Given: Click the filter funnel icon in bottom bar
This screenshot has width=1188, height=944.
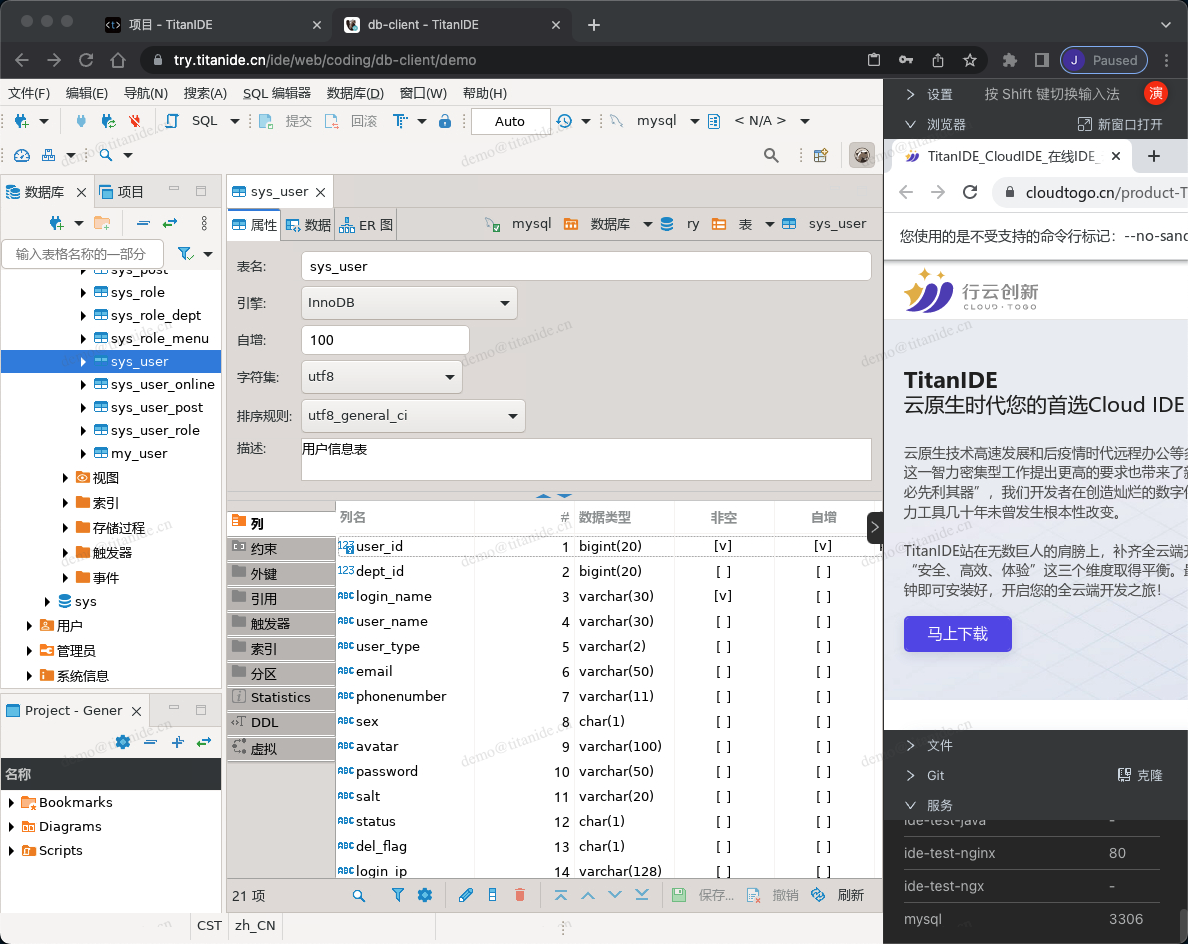Looking at the screenshot, I should coord(397,895).
